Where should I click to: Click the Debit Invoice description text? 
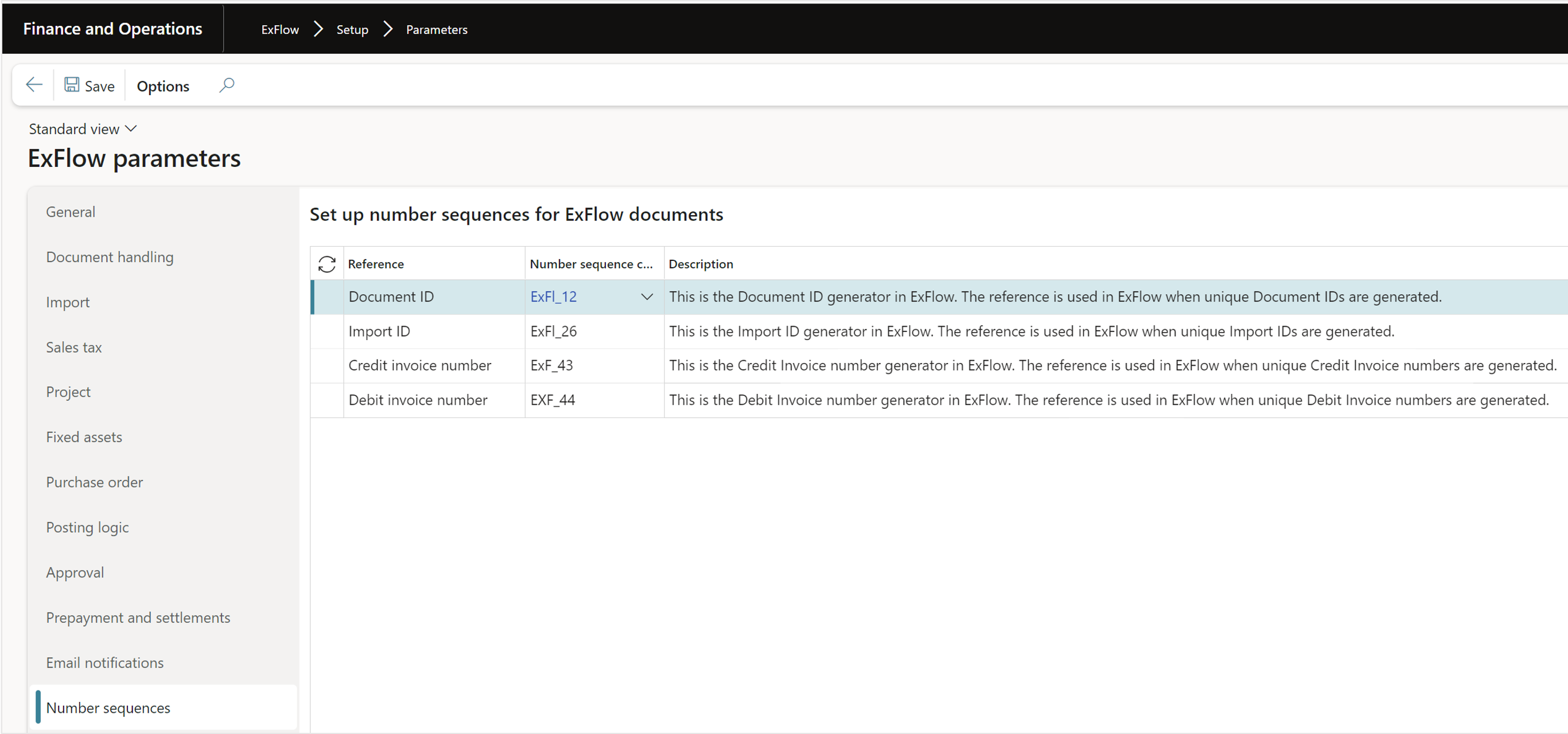1108,400
